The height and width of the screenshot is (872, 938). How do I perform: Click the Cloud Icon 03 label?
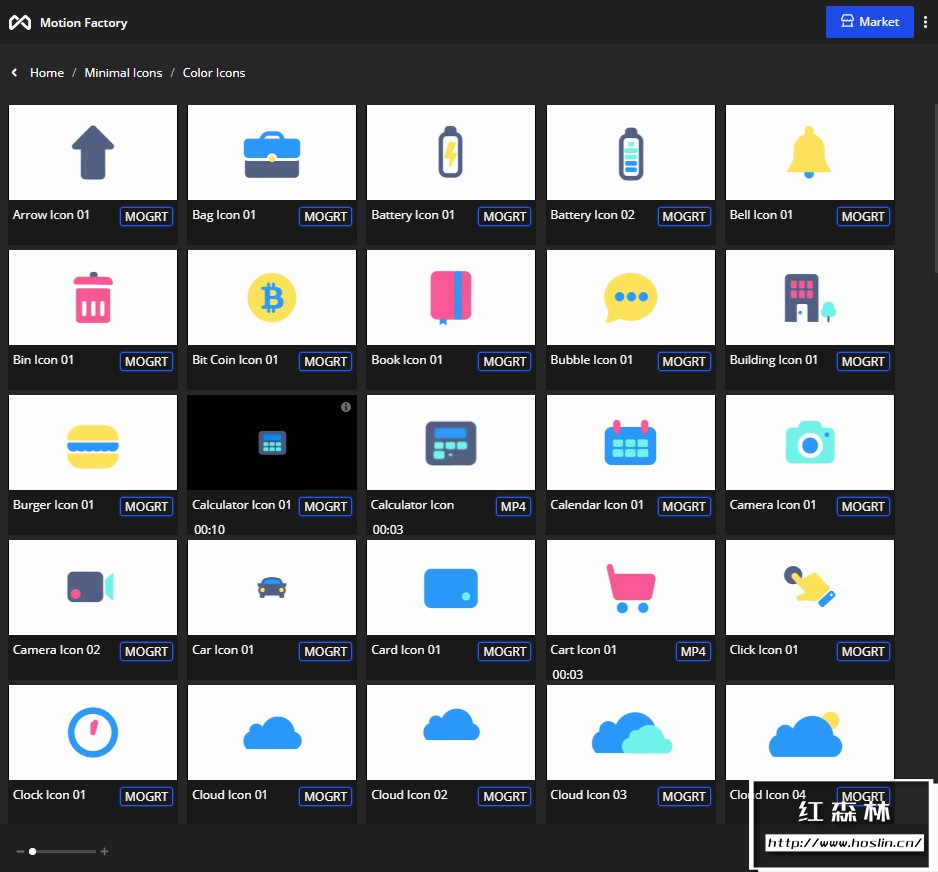[589, 795]
